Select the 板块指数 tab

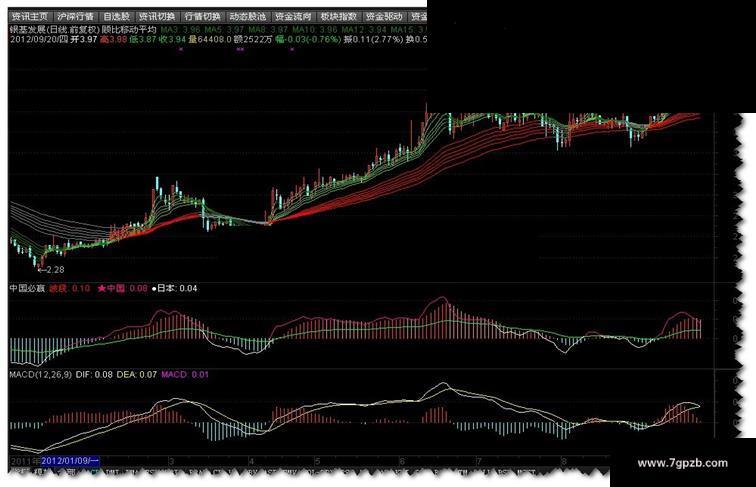click(338, 16)
